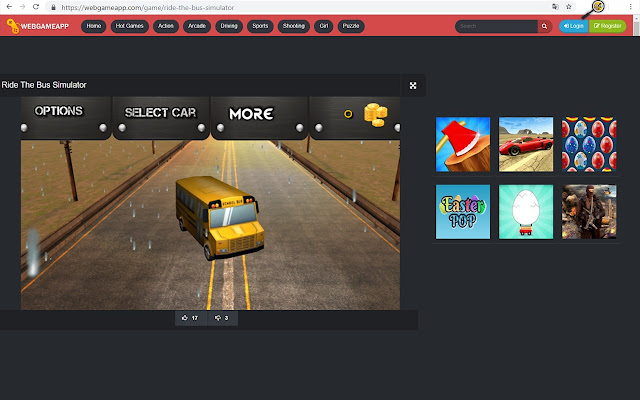Image resolution: width=640 pixels, height=400 pixels.
Task: Dislike the game with thumbs down
Action: coord(222,318)
